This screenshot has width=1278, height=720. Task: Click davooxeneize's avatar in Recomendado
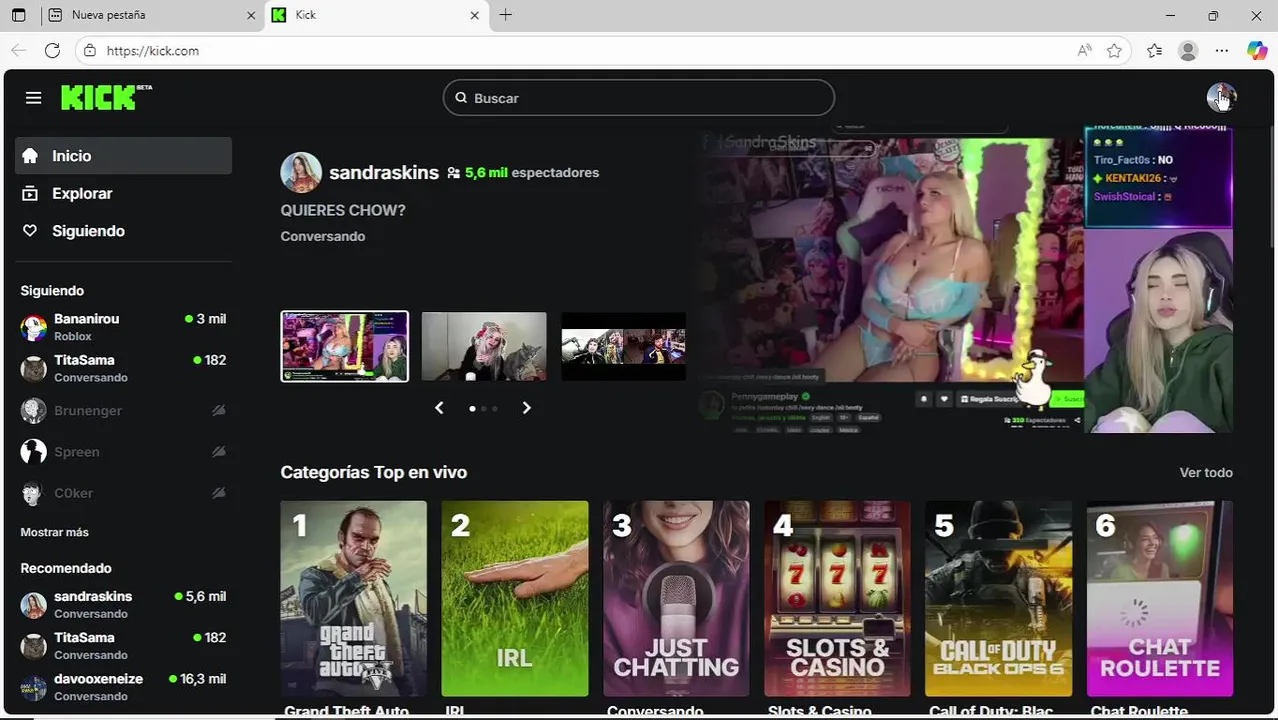tap(34, 687)
